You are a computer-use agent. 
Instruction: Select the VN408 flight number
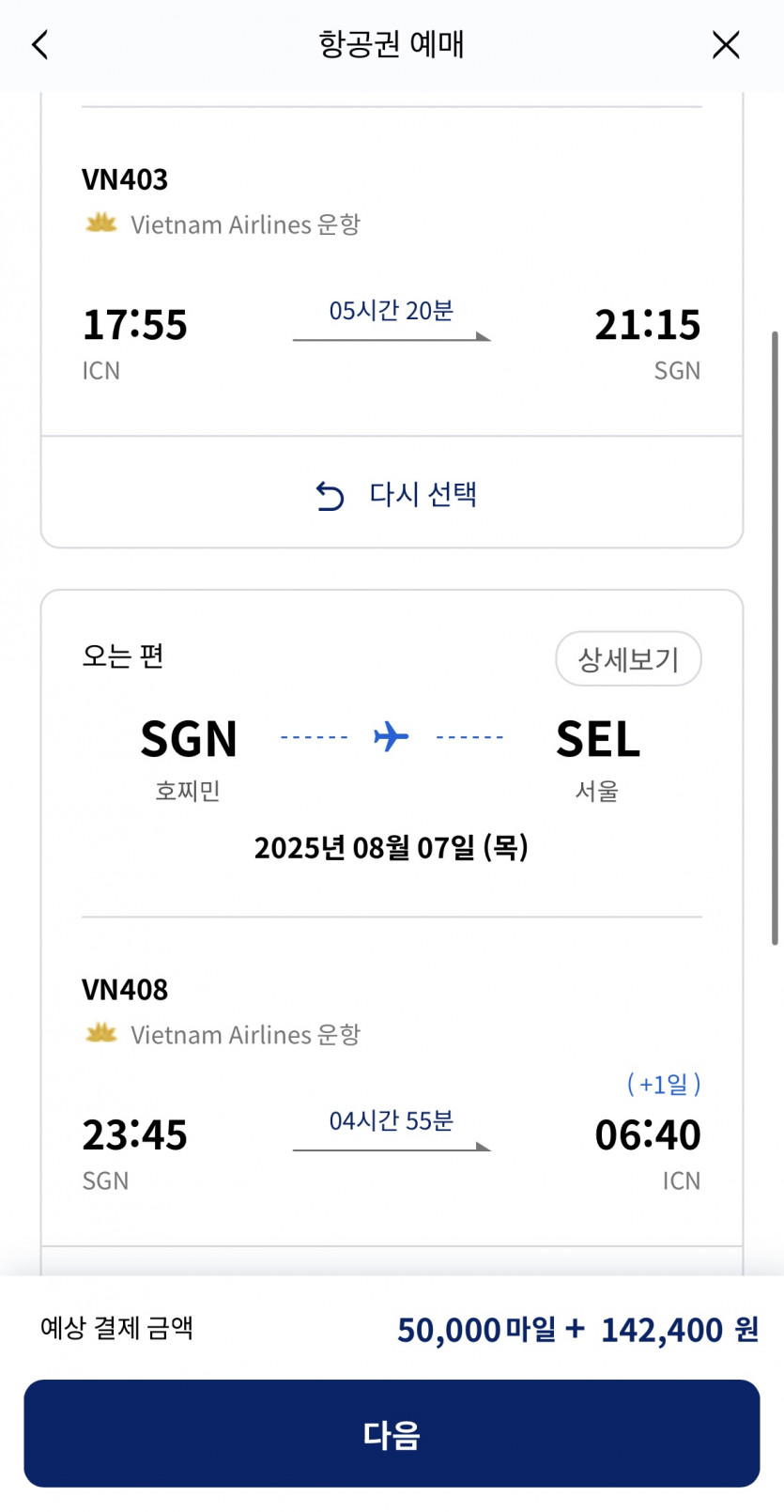[125, 989]
